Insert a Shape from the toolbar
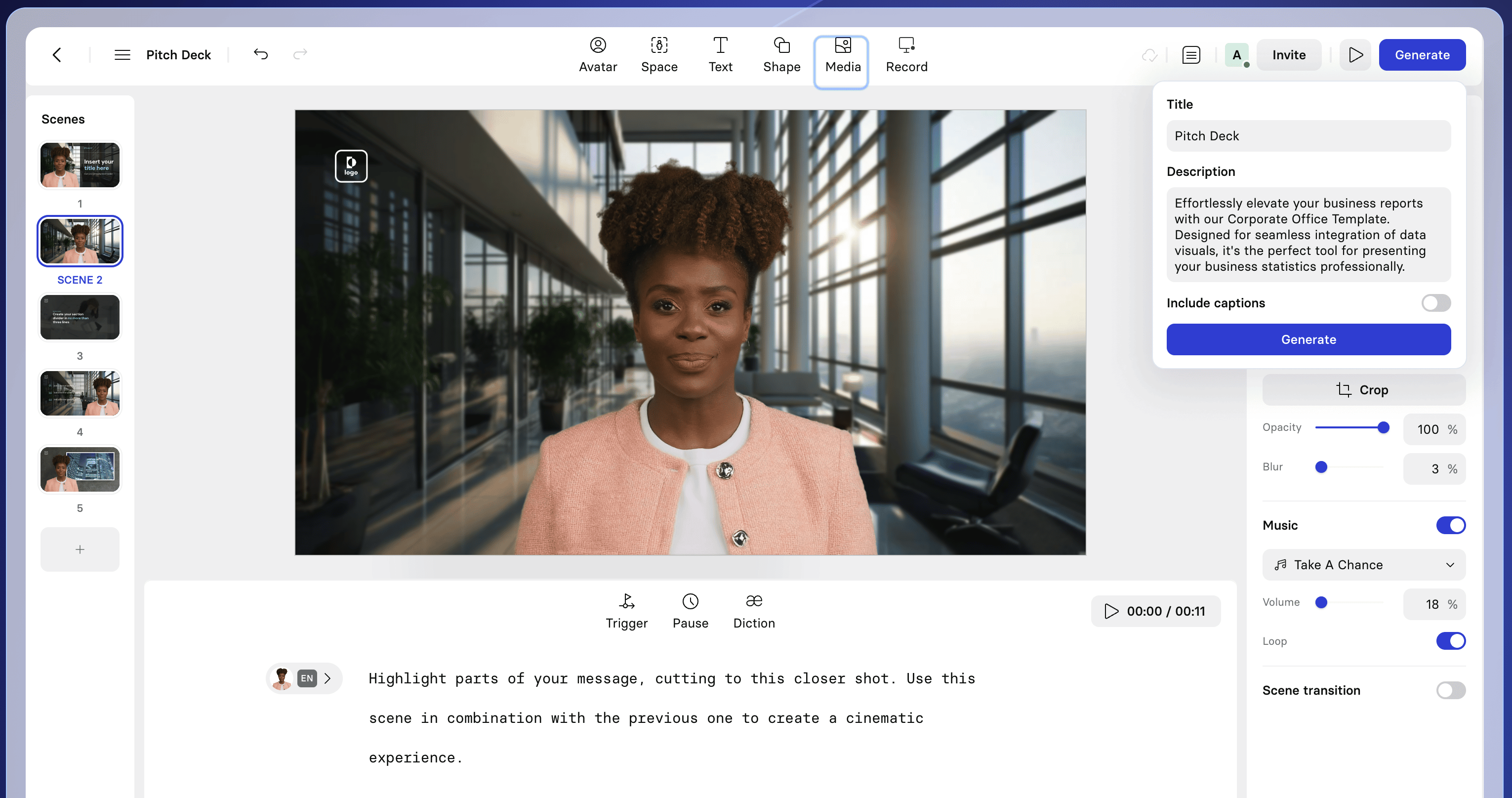 (x=781, y=54)
